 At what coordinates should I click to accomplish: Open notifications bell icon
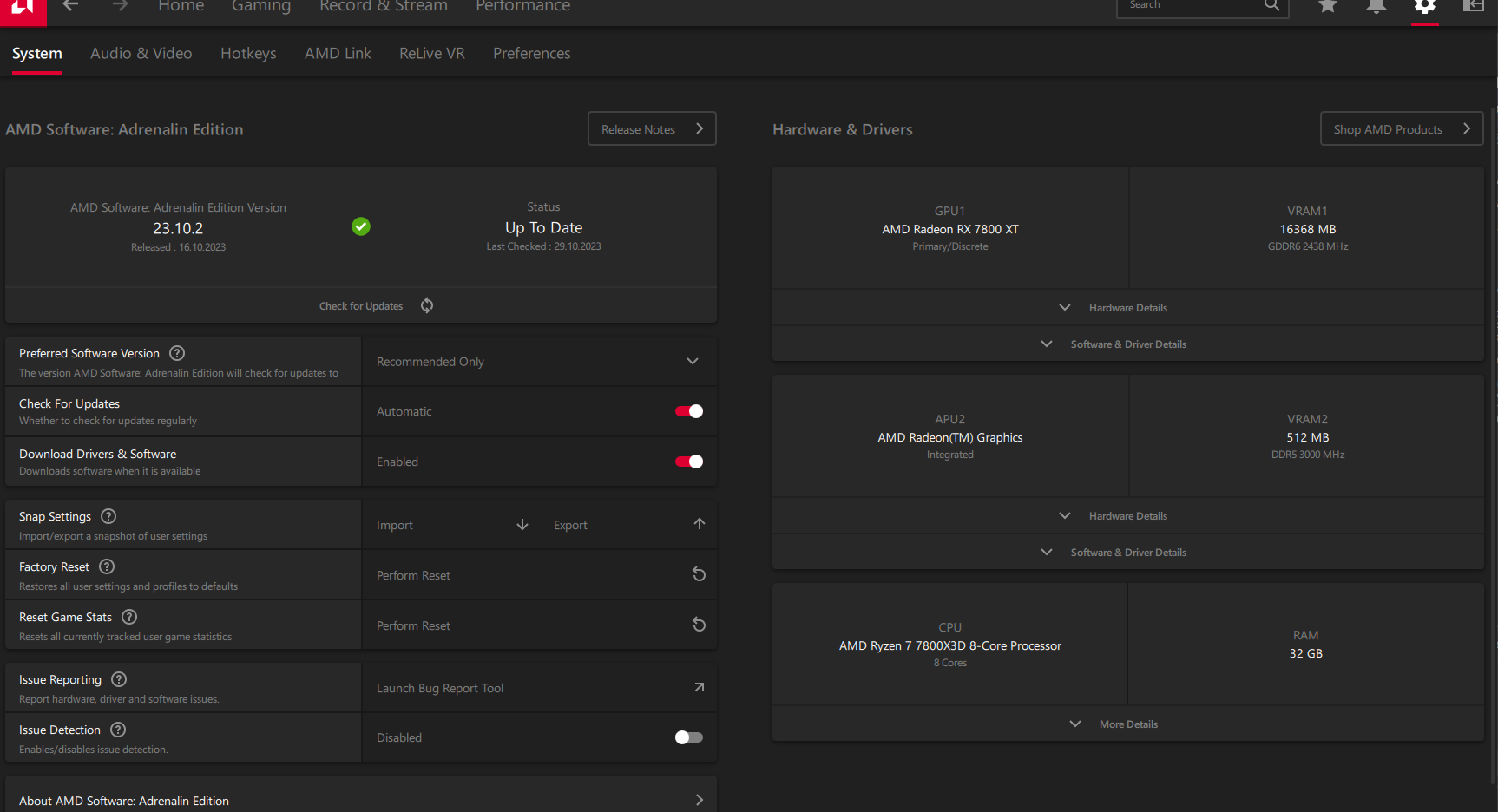pos(1376,6)
